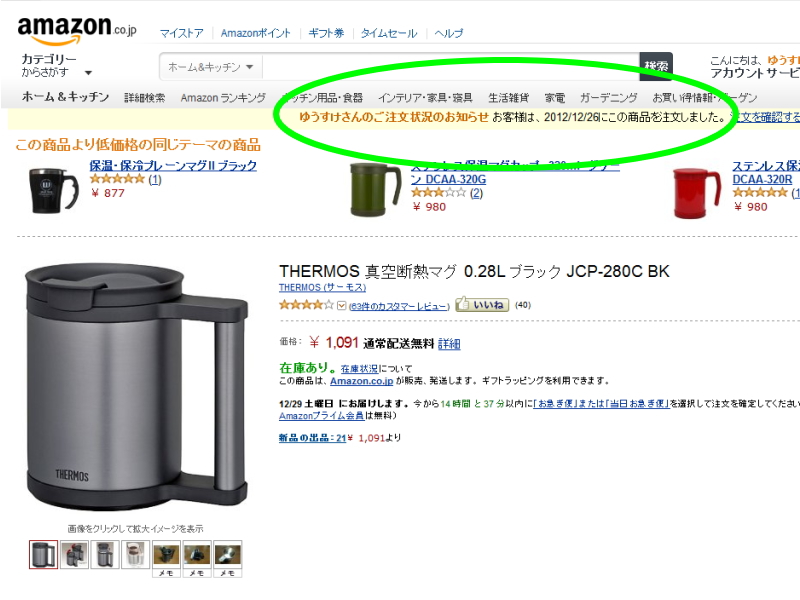Expand the カテゴリーからさがす dropdown
This screenshot has width=800, height=600.
(56, 66)
